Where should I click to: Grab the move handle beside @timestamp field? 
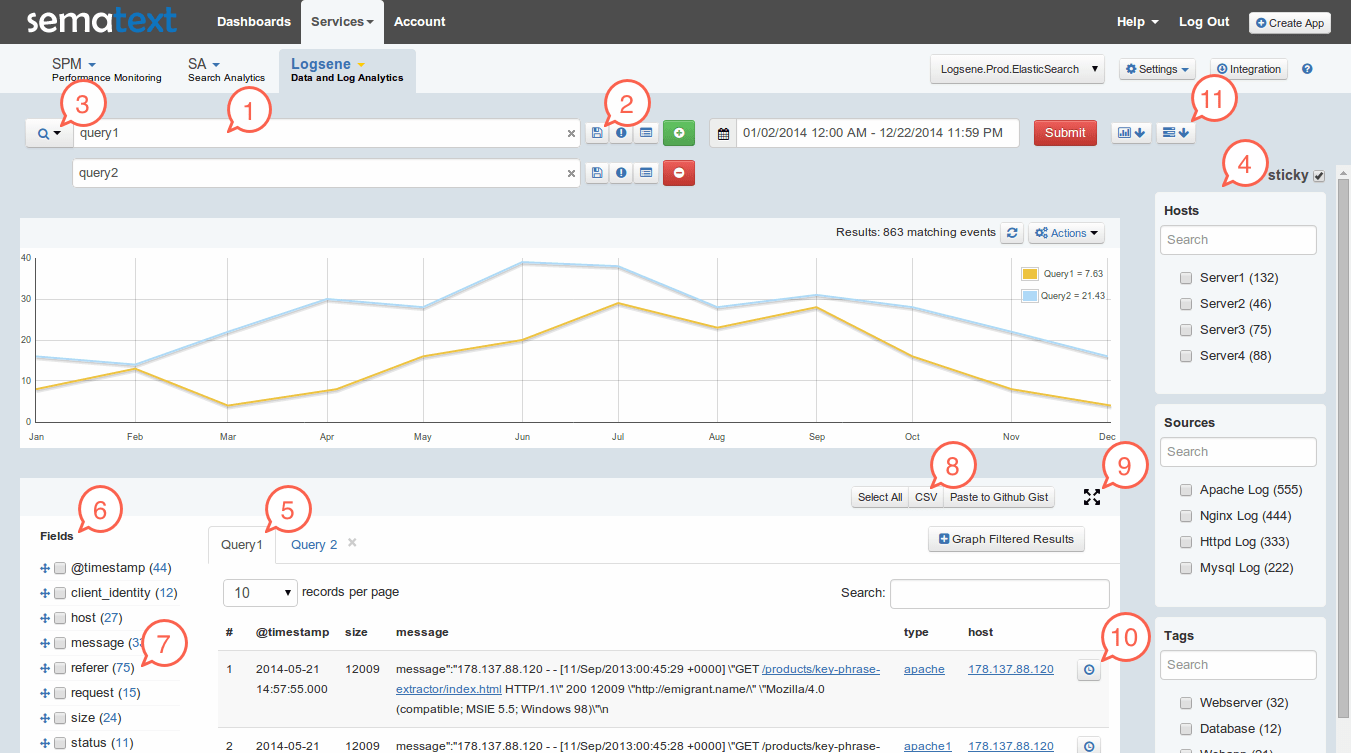(44, 568)
